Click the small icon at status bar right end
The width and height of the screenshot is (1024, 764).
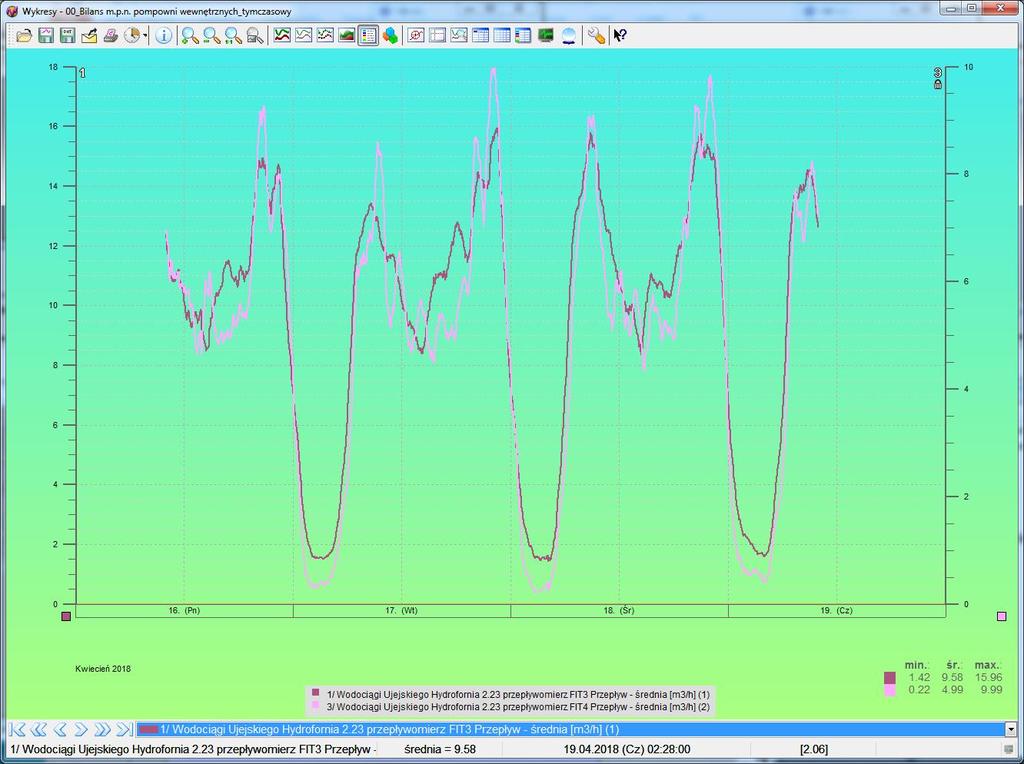[x=1010, y=750]
